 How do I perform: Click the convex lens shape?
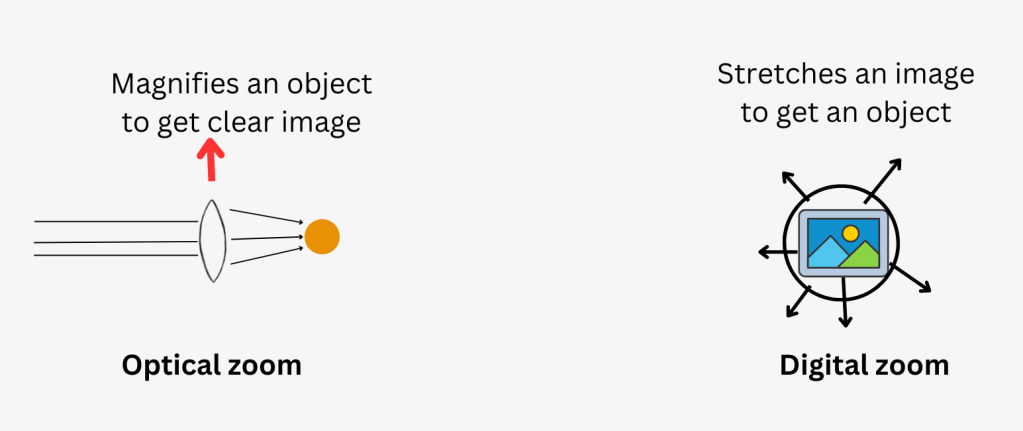212,240
